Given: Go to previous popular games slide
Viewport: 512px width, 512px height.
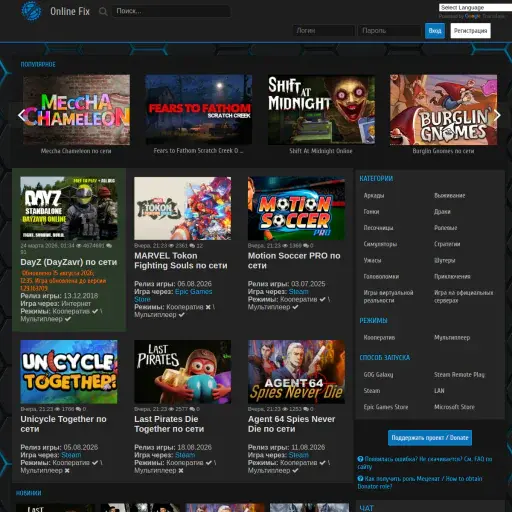Looking at the screenshot, I should [x=22, y=115].
